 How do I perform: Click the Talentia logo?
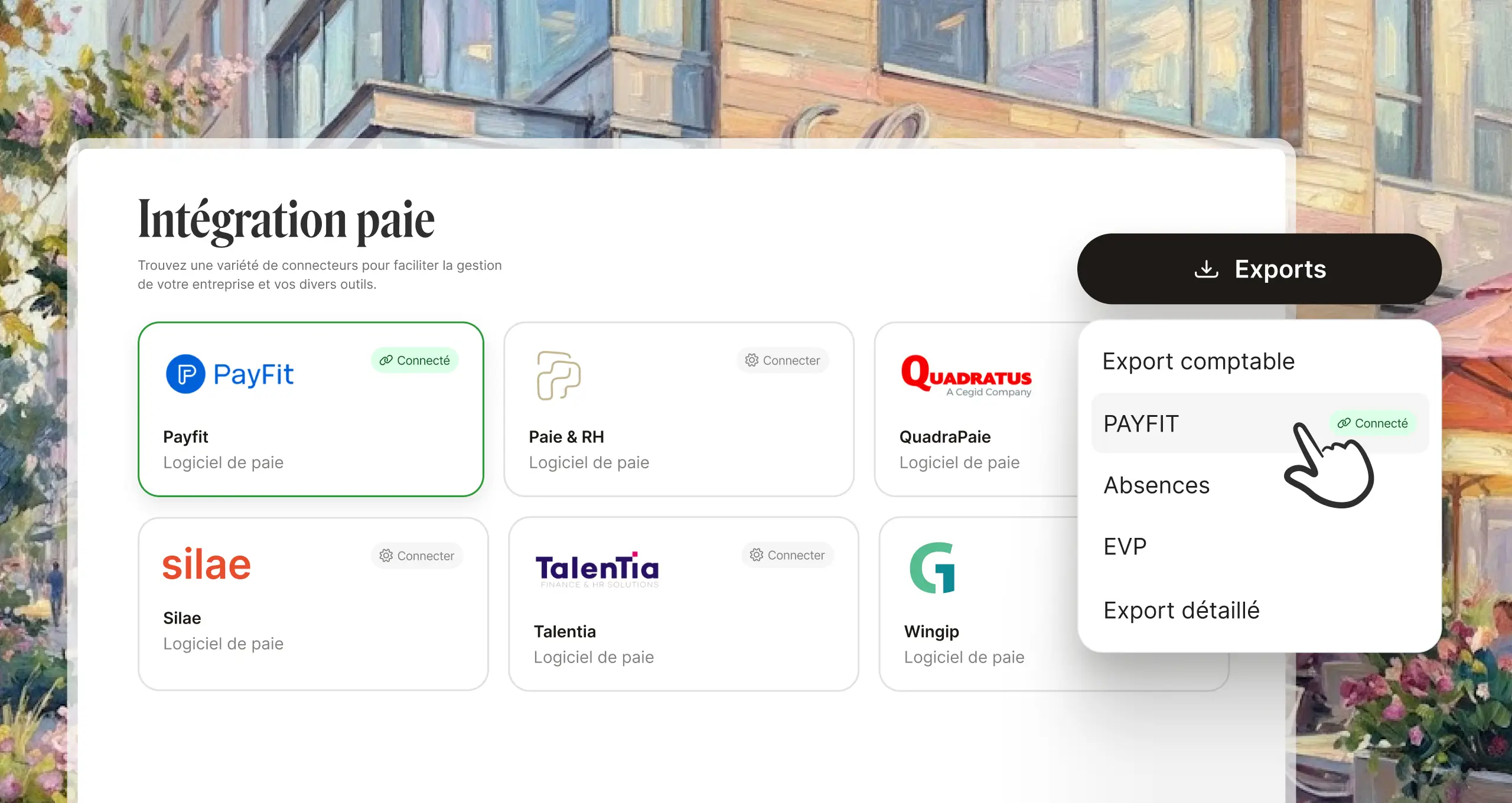coord(597,569)
